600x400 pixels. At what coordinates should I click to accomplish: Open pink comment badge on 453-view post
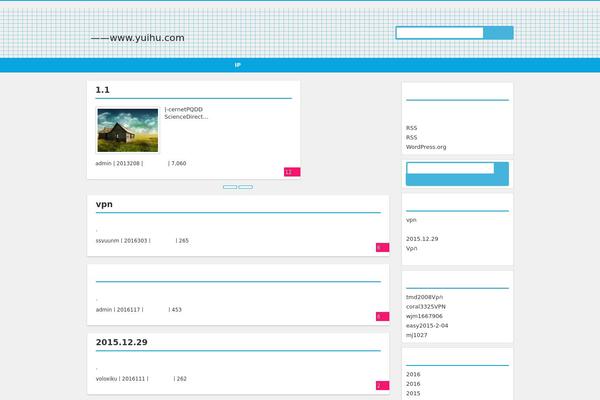point(382,317)
